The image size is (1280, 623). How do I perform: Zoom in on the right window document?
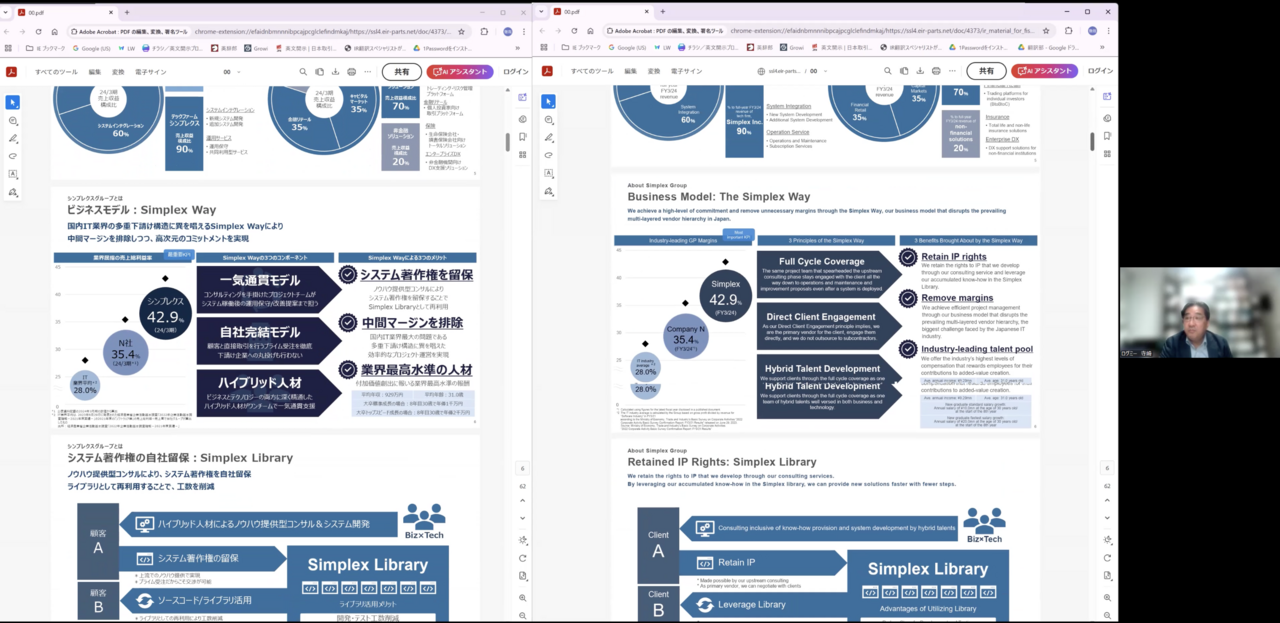[1108, 597]
